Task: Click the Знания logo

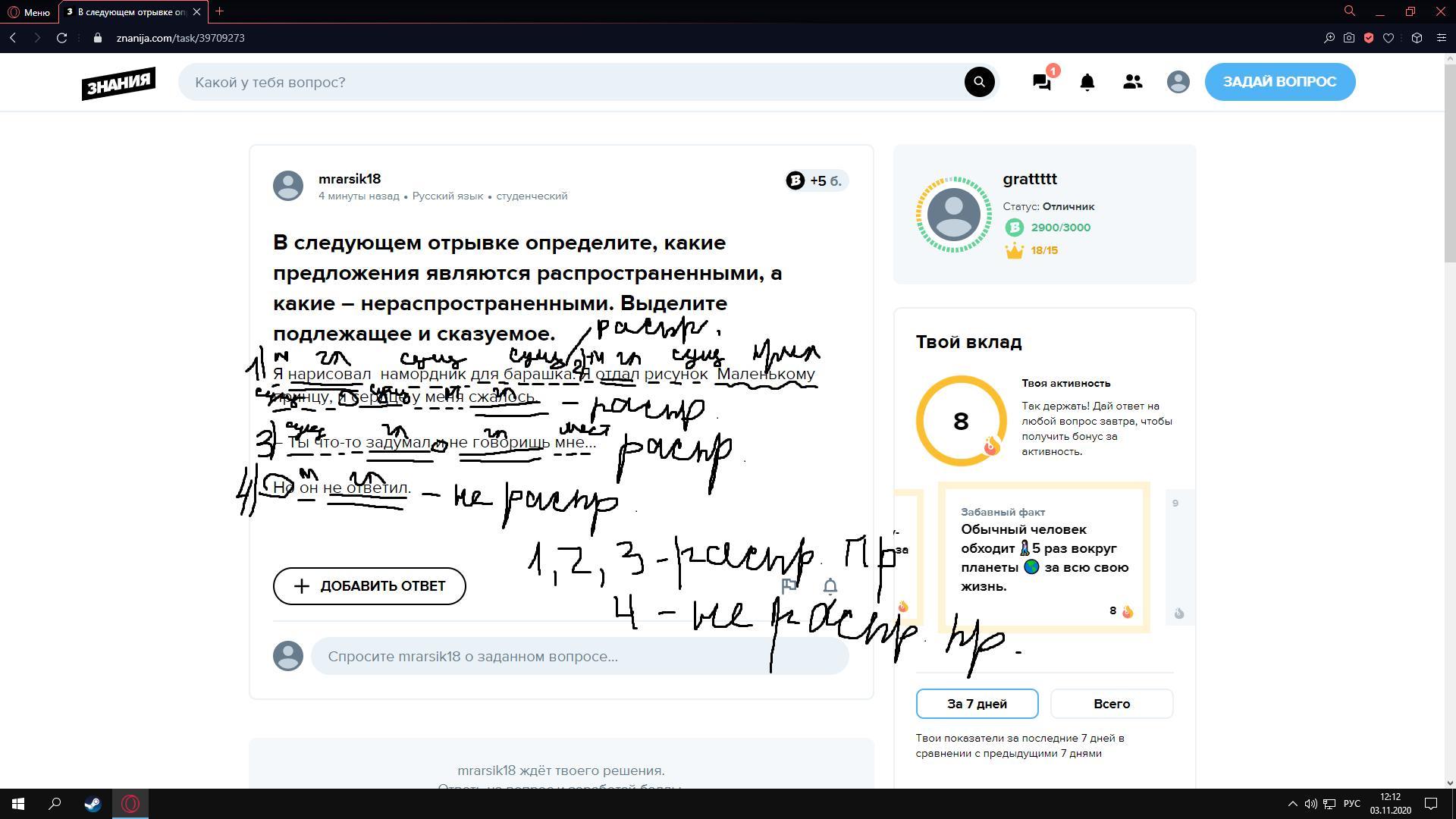Action: 119,83
